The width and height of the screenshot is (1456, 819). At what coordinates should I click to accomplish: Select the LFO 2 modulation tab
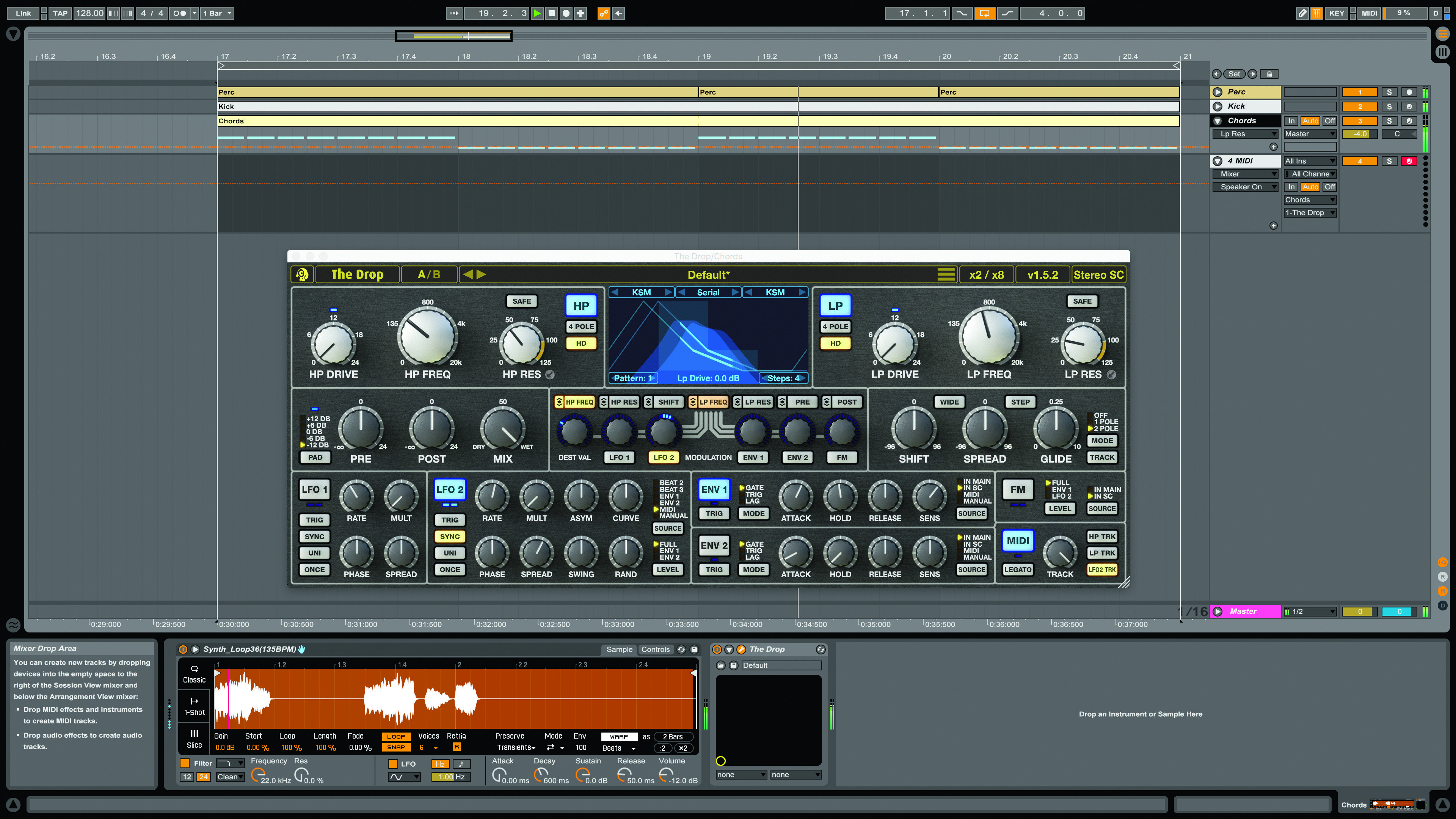point(664,458)
